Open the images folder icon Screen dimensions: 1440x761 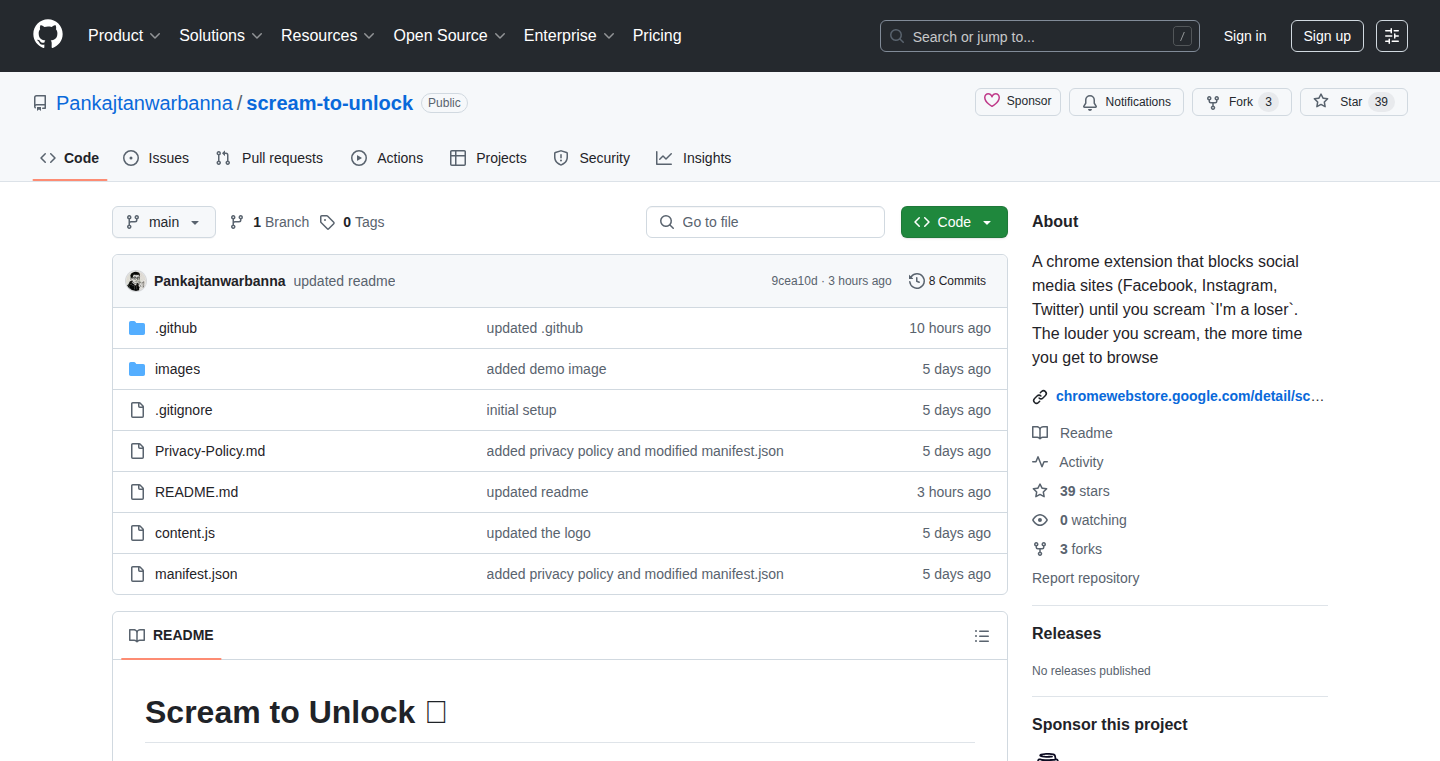point(137,369)
